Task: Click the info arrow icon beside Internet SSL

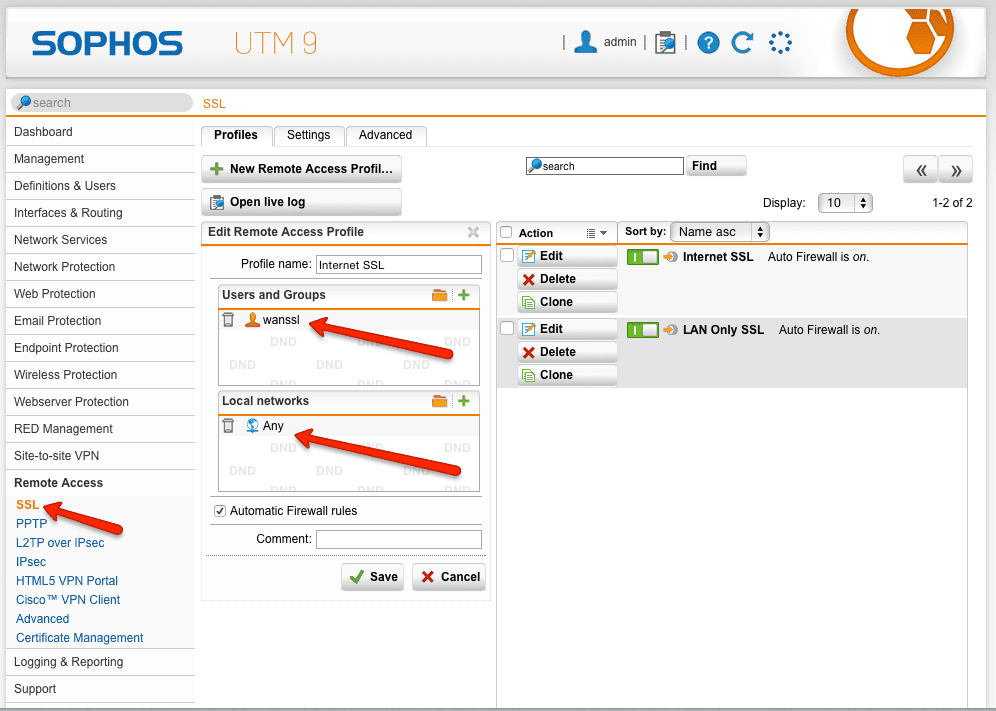Action: [670, 257]
